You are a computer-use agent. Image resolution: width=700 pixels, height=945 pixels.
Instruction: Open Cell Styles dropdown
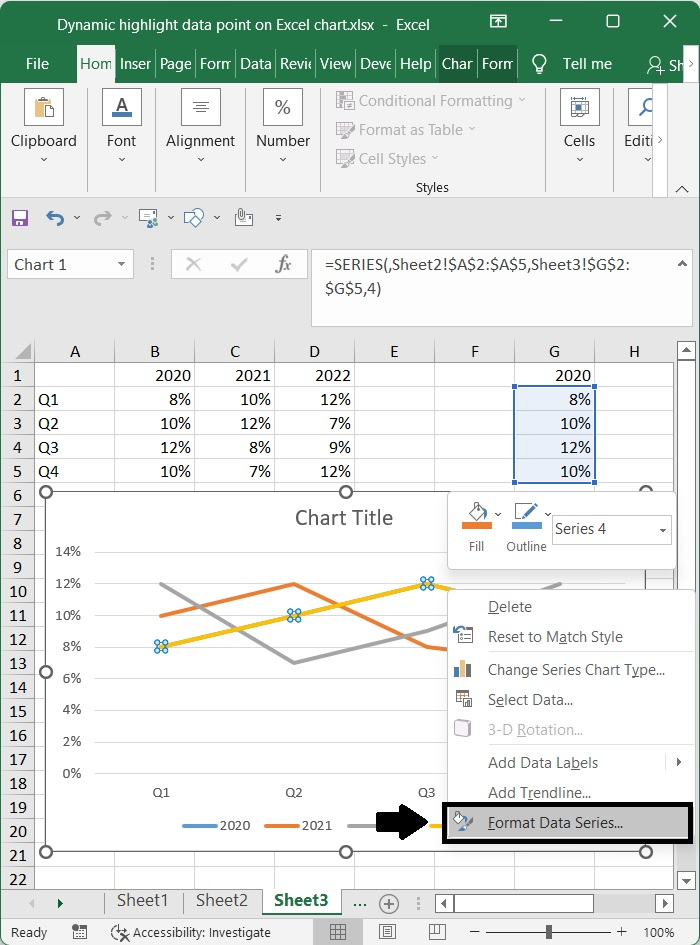click(386, 159)
